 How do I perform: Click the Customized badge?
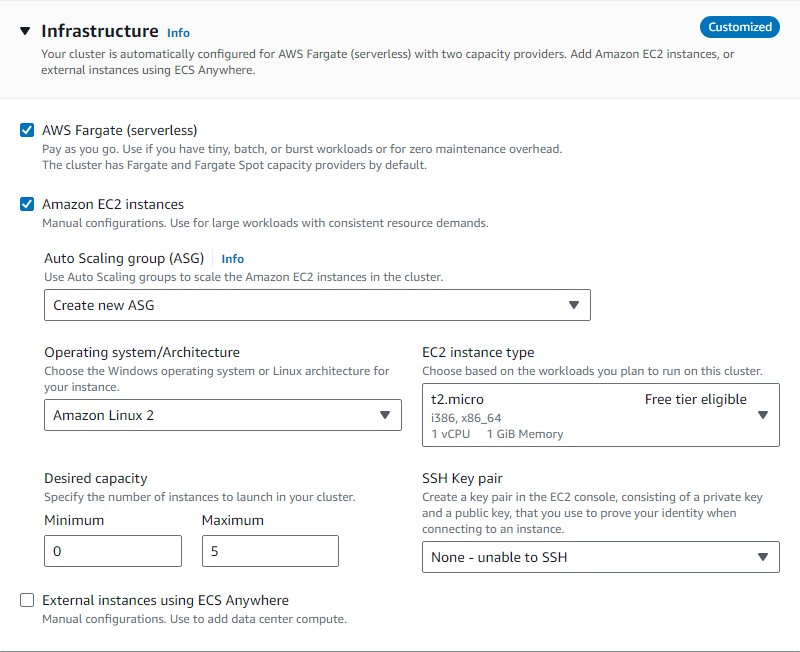pos(739,27)
